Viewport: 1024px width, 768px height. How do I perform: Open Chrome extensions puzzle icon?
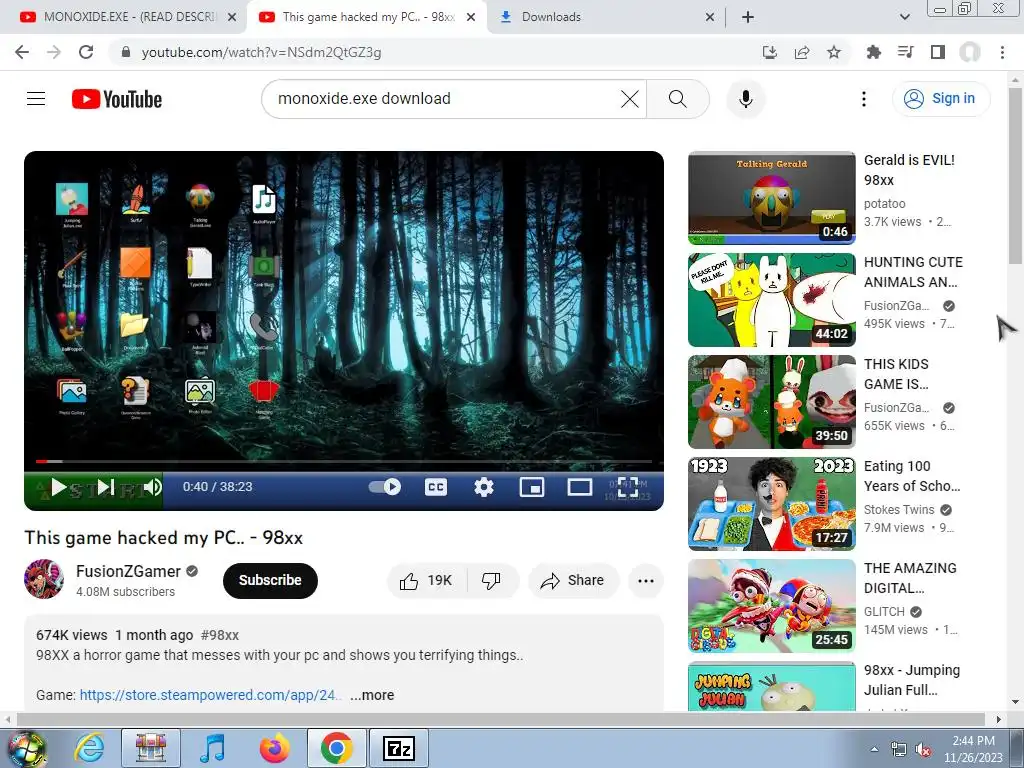(x=873, y=52)
